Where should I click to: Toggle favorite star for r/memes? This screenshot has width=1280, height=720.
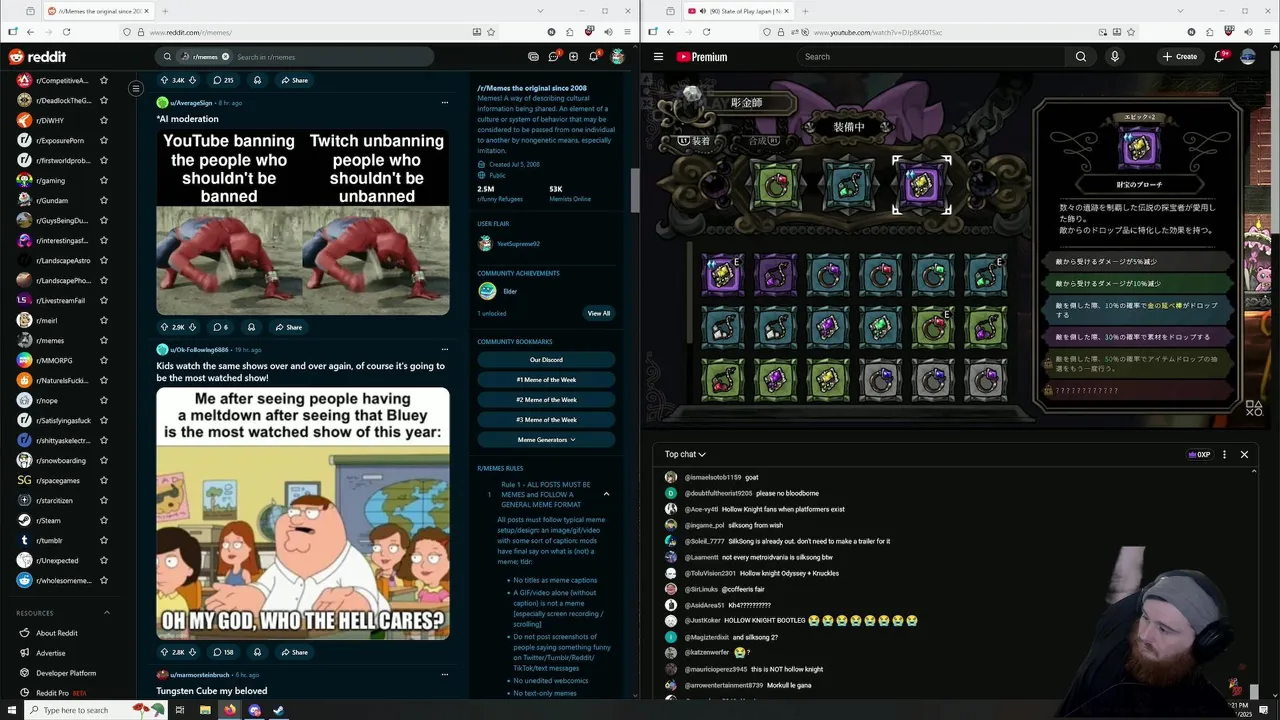click(x=103, y=340)
